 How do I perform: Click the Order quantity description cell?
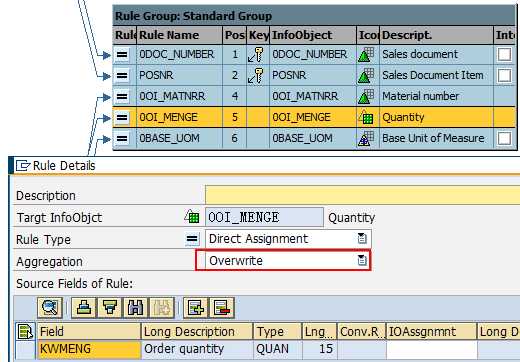point(197,349)
